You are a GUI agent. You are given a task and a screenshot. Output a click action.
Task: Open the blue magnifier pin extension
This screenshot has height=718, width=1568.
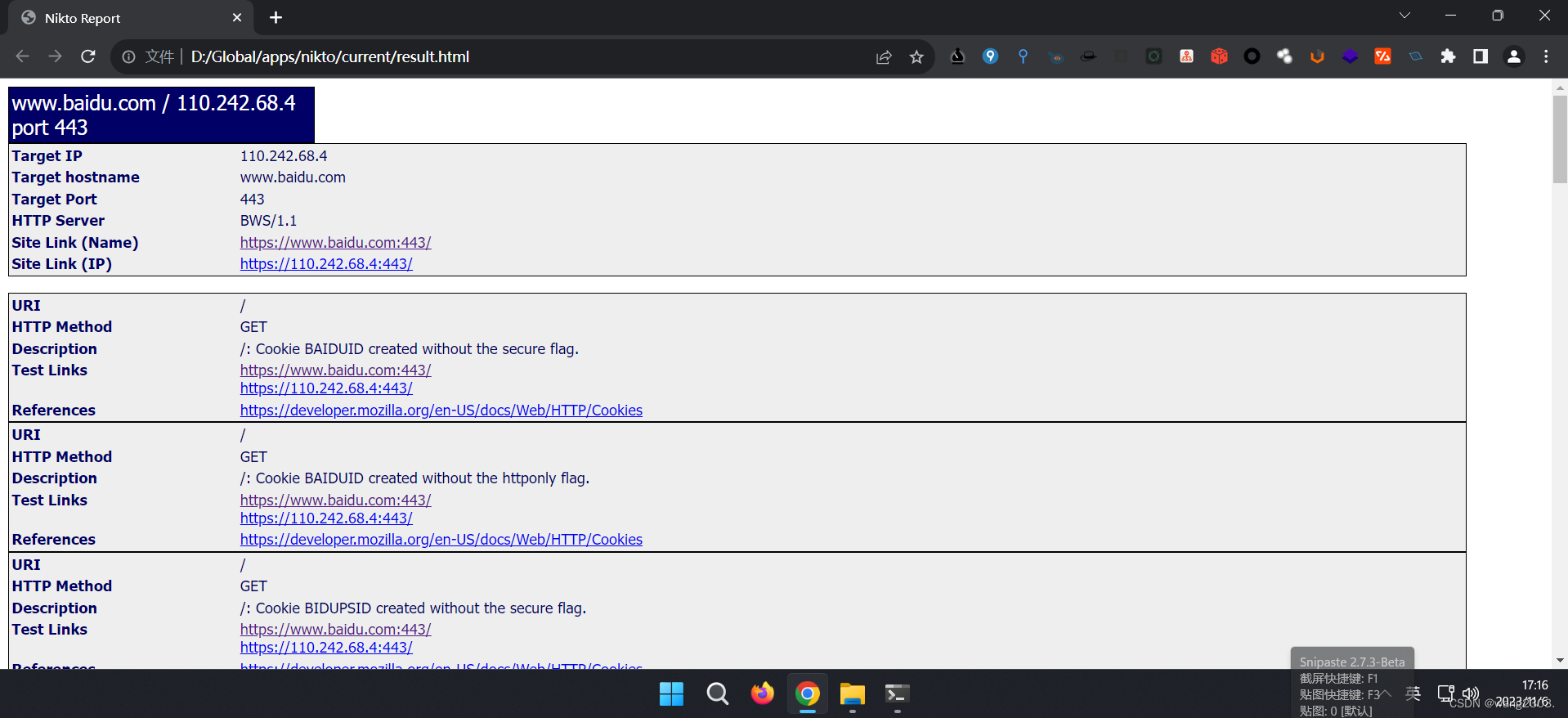click(x=1024, y=56)
